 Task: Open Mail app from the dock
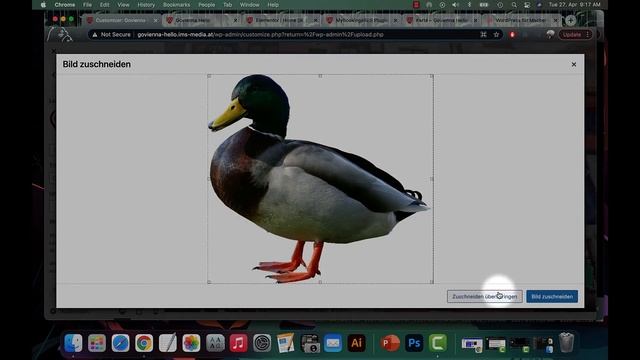point(333,343)
